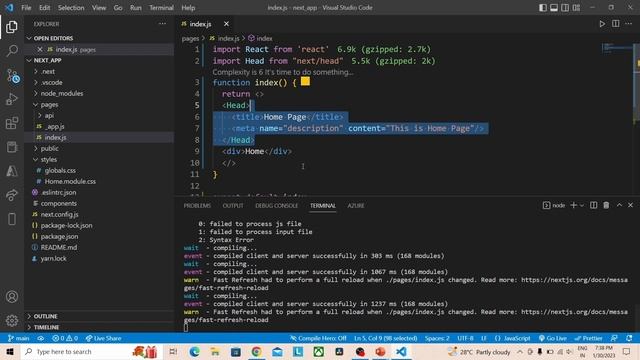Screen dimensions: 640x360
Task: Switch to the Problems tab
Action: [197, 206]
